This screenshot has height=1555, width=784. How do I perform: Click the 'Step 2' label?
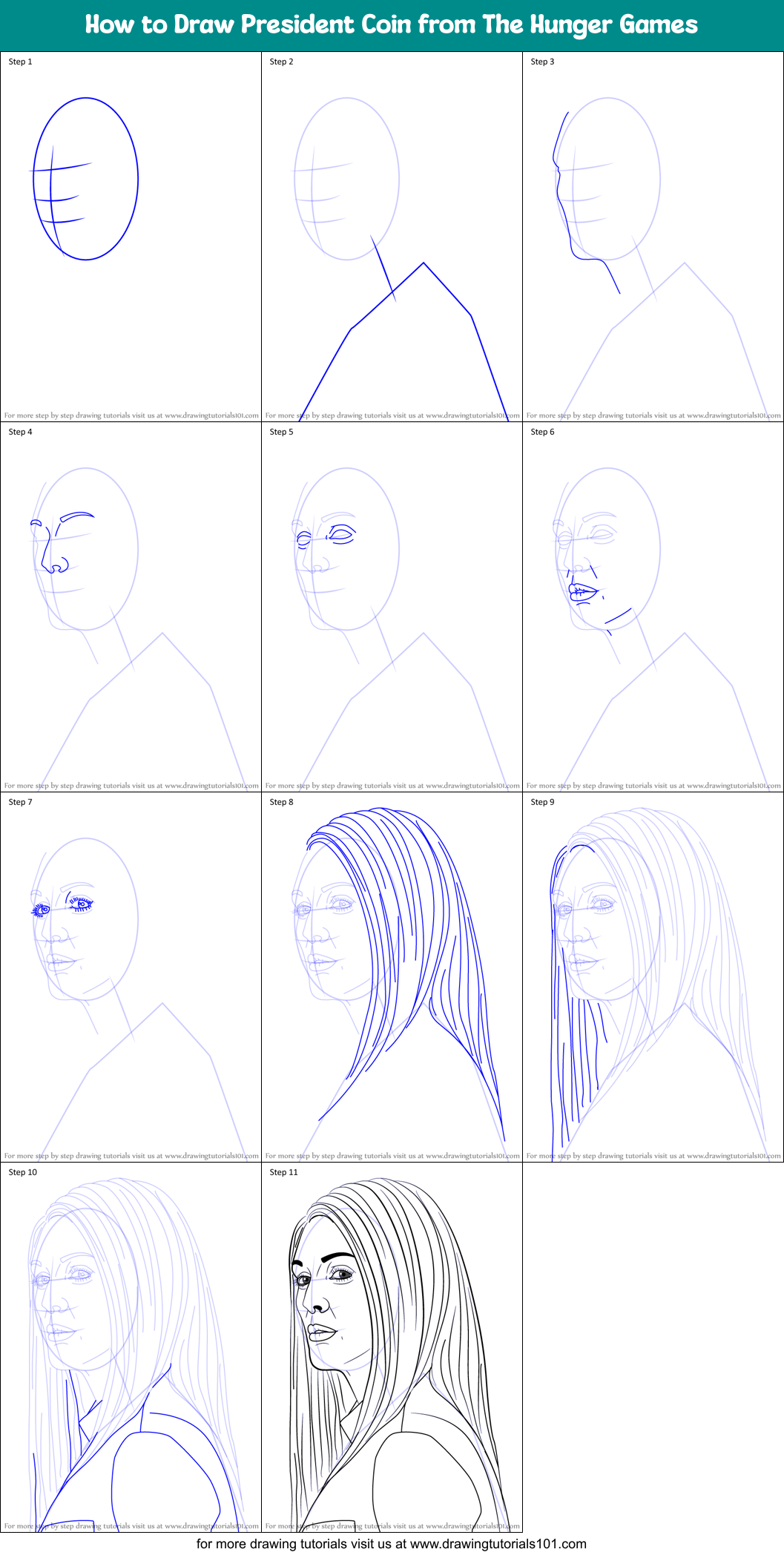pyautogui.click(x=282, y=62)
